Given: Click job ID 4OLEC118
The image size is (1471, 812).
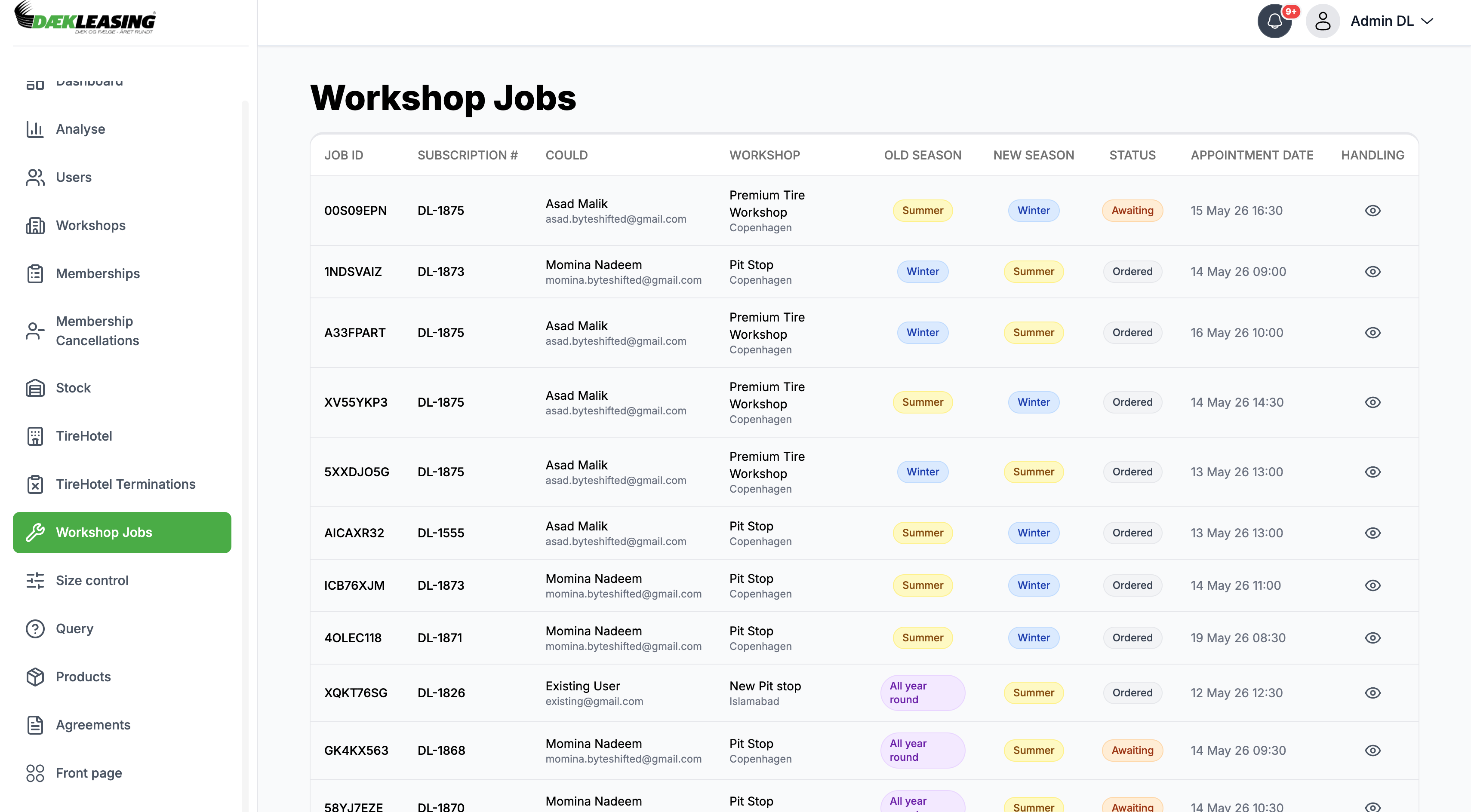Looking at the screenshot, I should pyautogui.click(x=352, y=638).
